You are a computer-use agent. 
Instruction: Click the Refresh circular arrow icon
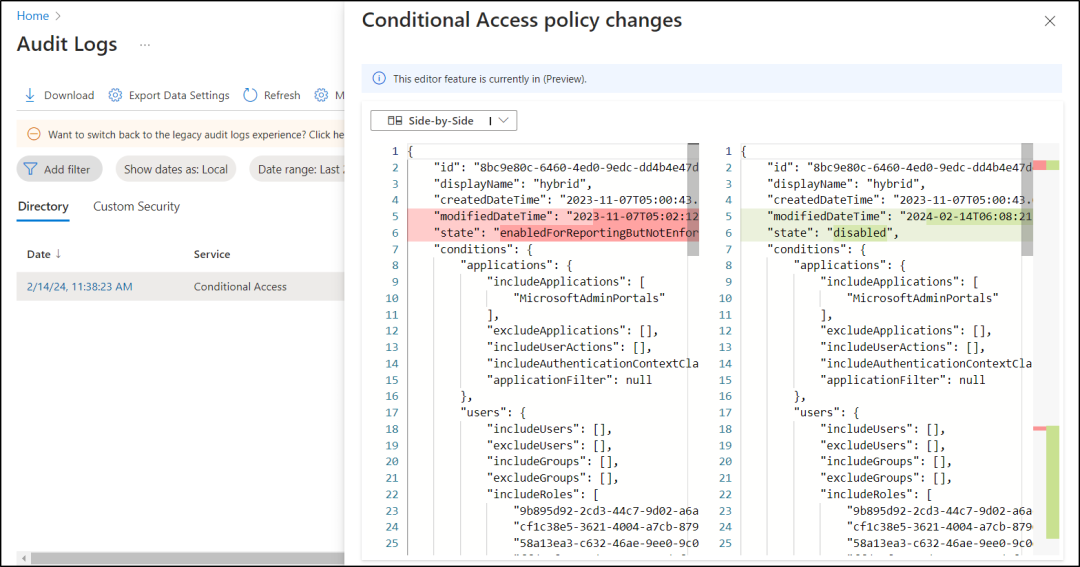coord(250,95)
